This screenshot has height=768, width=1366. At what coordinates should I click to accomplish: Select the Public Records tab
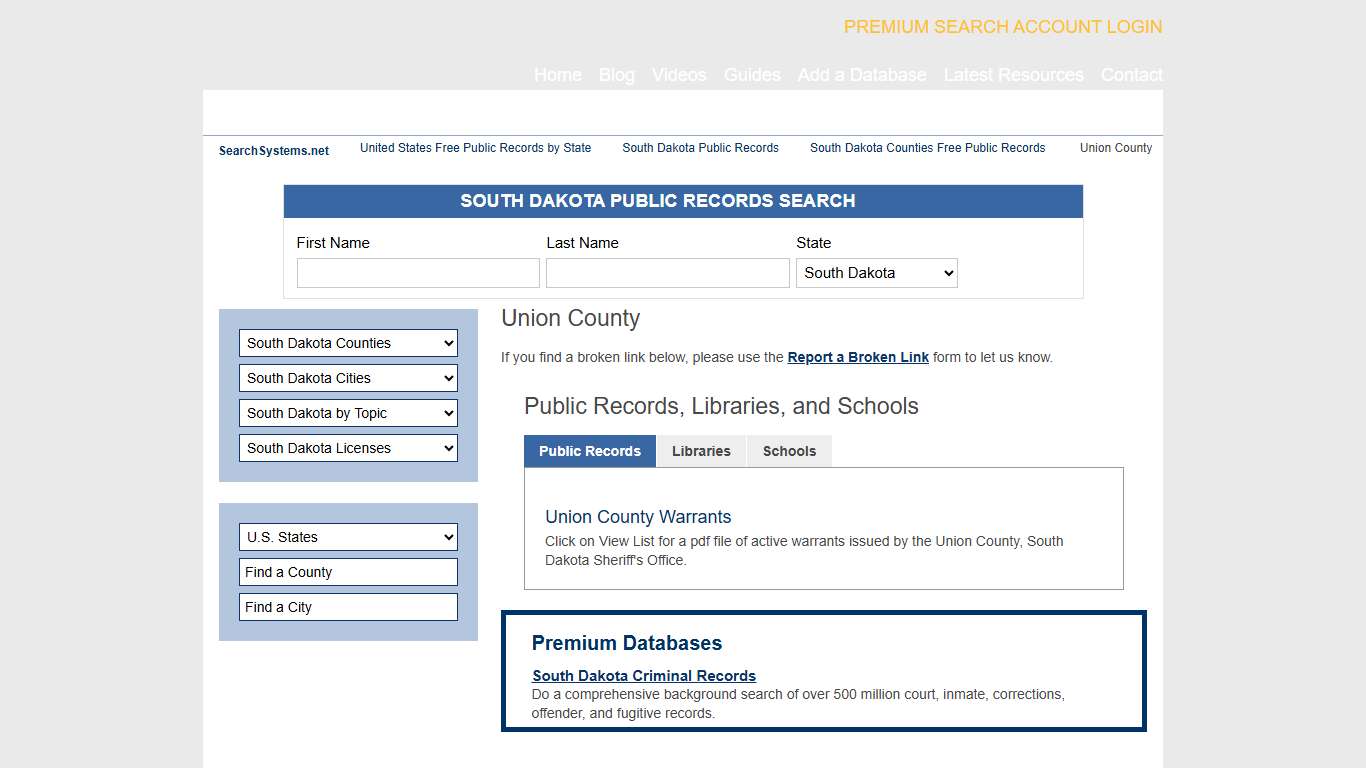(x=589, y=451)
